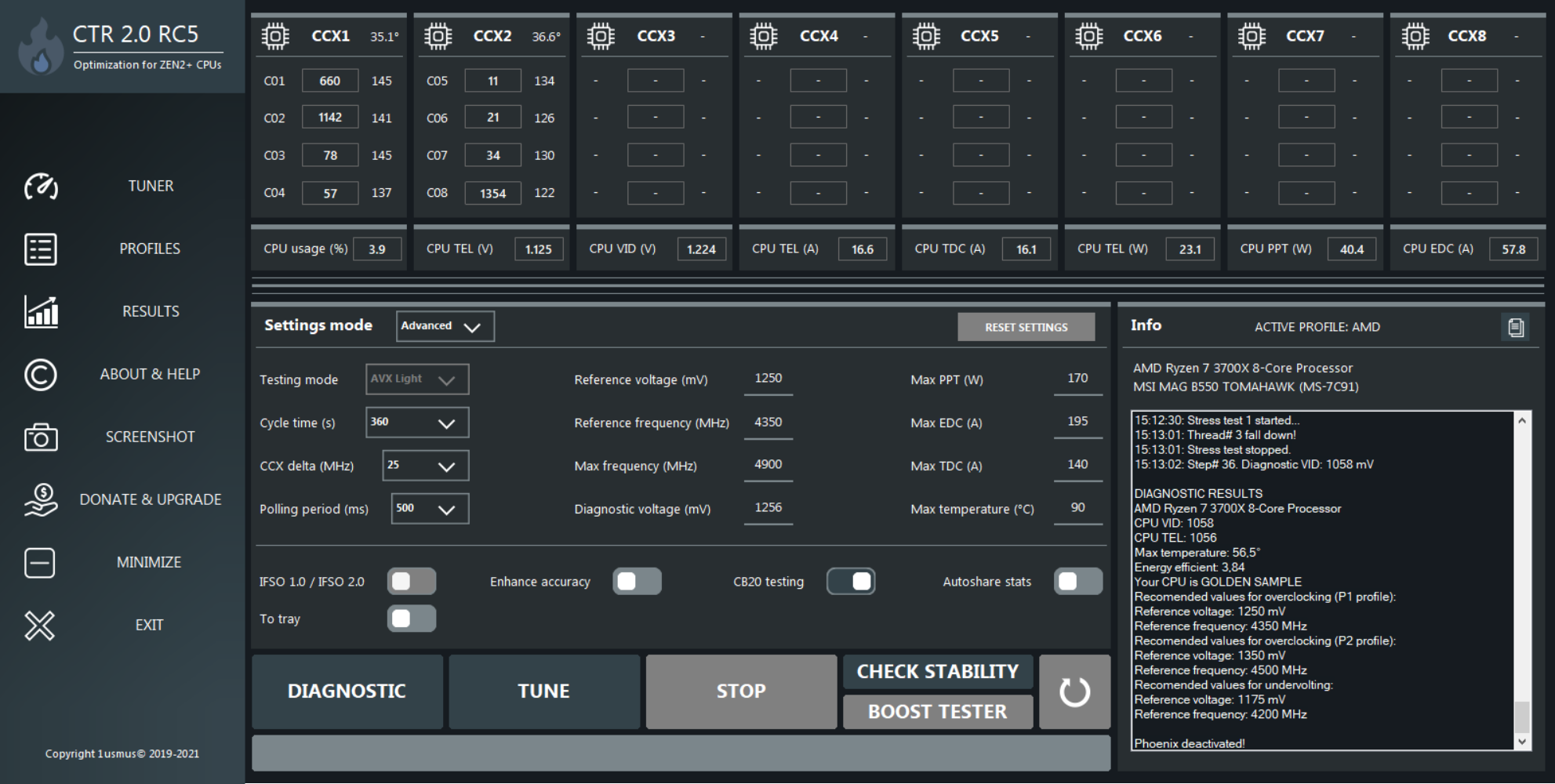The width and height of the screenshot is (1555, 784).
Task: Edit the Max TDC (A) field
Action: coord(1078,465)
